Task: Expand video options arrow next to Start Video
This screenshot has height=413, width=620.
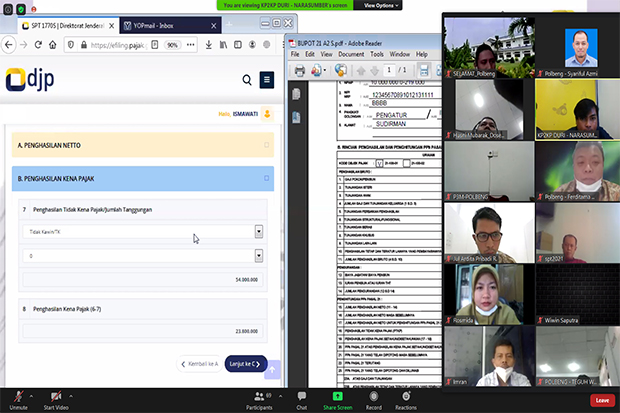Action: tap(71, 396)
